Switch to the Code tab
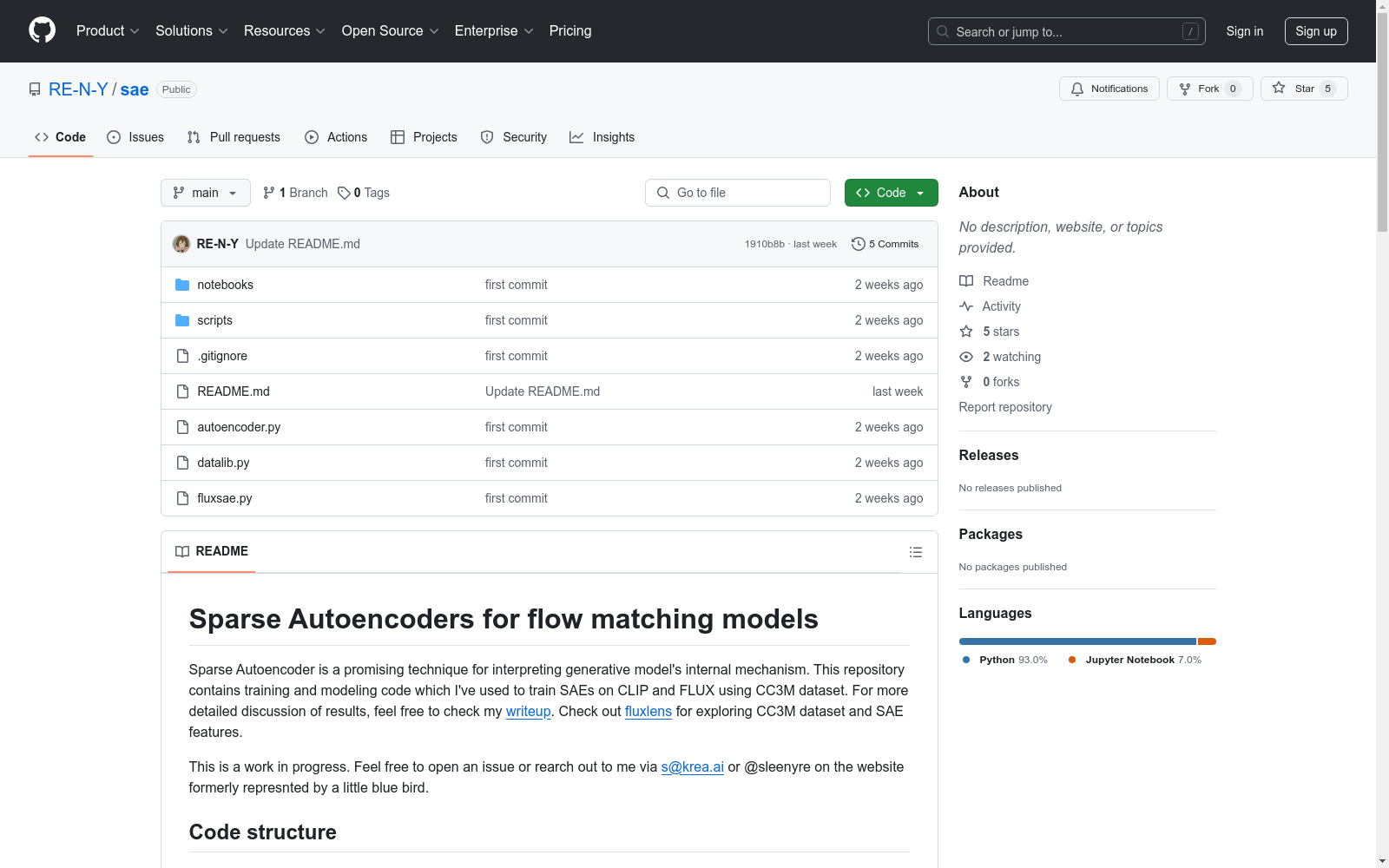This screenshot has width=1389, height=868. tap(61, 137)
